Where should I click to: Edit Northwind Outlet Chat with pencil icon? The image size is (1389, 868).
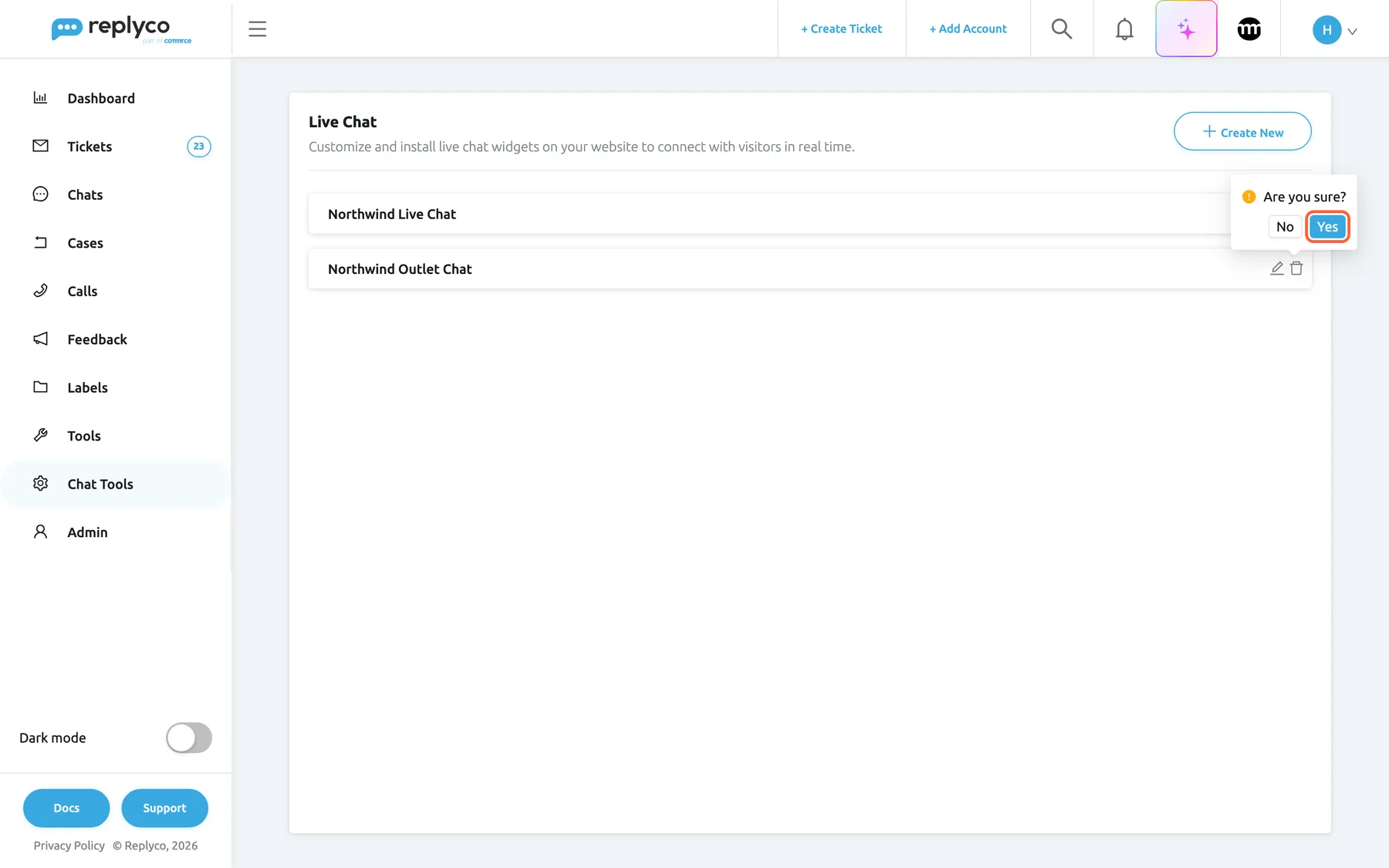[1277, 269]
